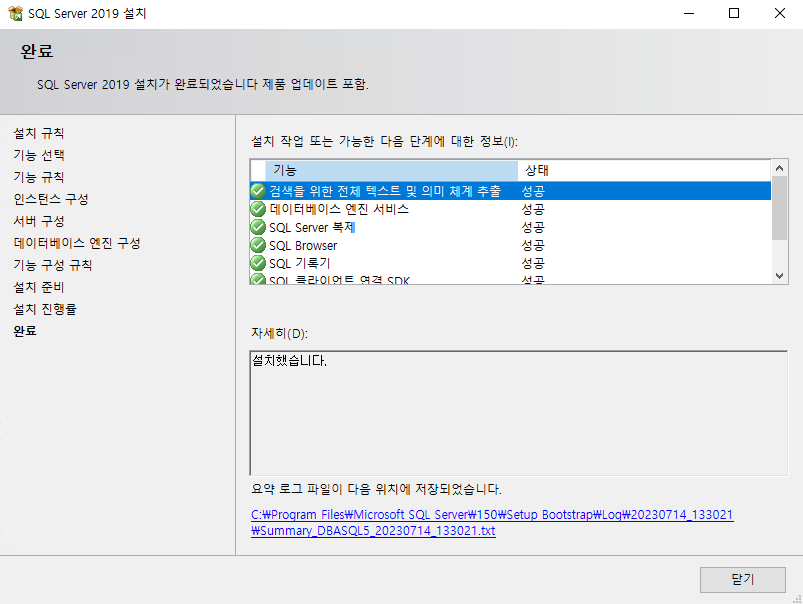Click the 닫기 button
The width and height of the screenshot is (803, 604).
pos(743,579)
